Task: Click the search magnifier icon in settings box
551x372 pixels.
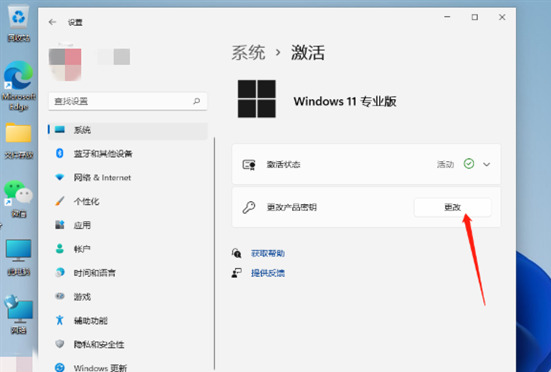Action: [x=196, y=101]
